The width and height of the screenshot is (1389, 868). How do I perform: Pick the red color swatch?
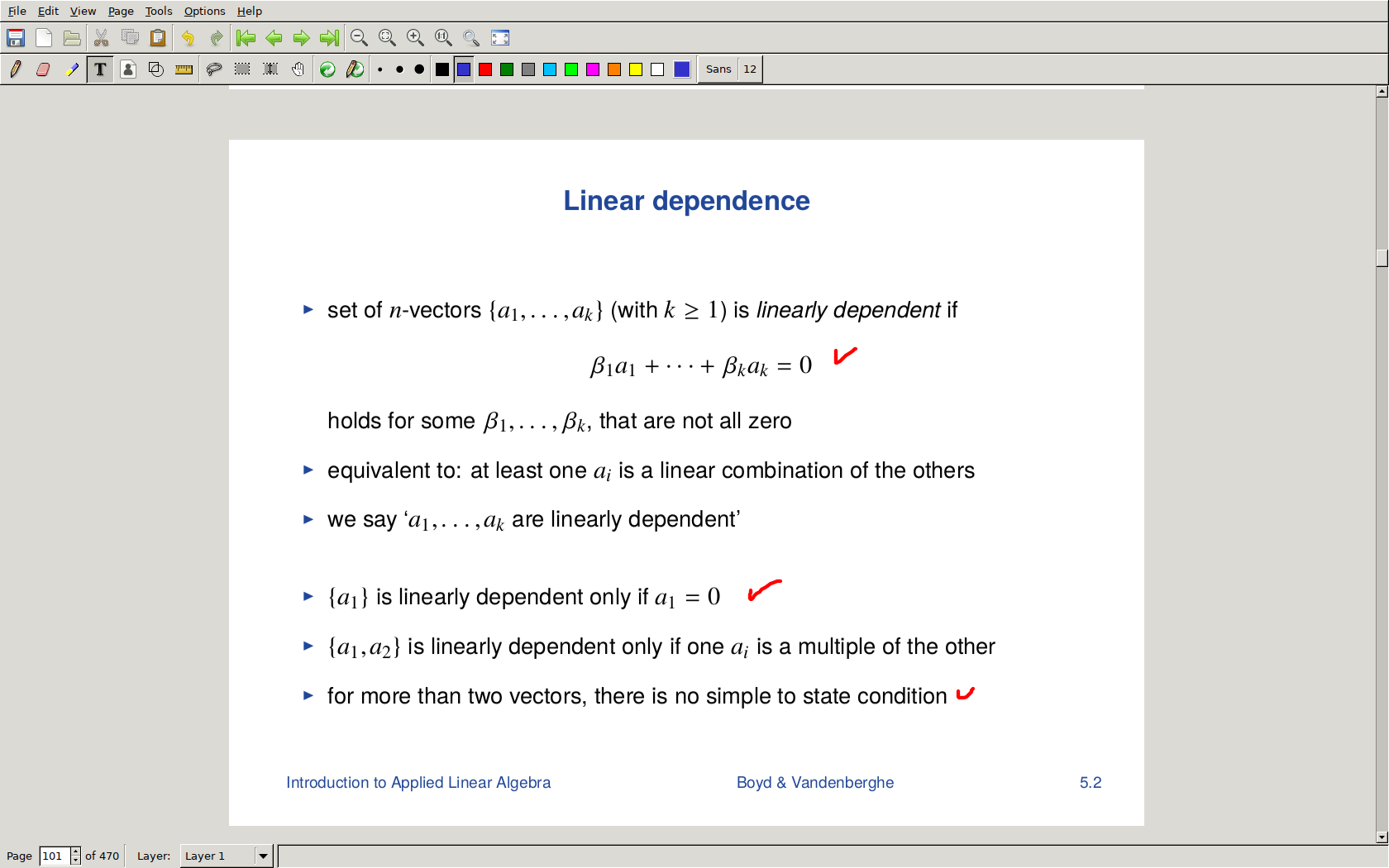point(485,69)
